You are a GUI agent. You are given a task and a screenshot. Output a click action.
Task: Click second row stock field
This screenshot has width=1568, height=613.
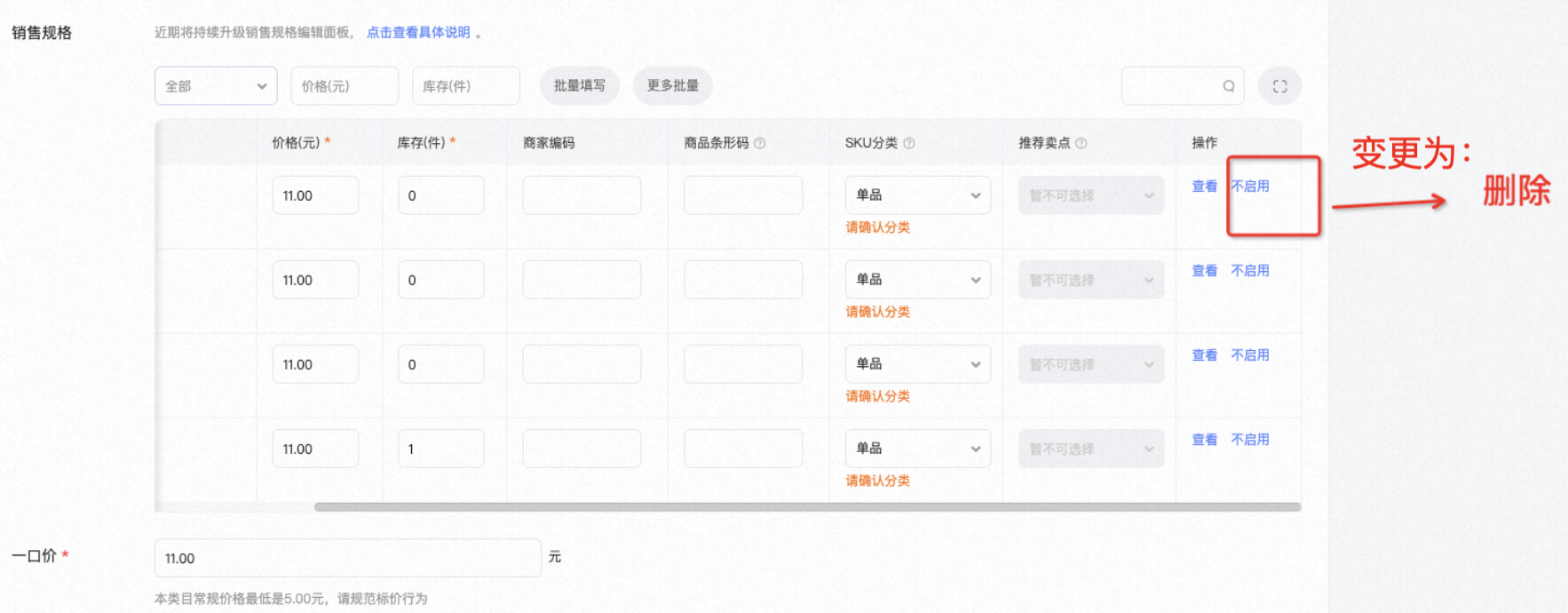pos(440,279)
